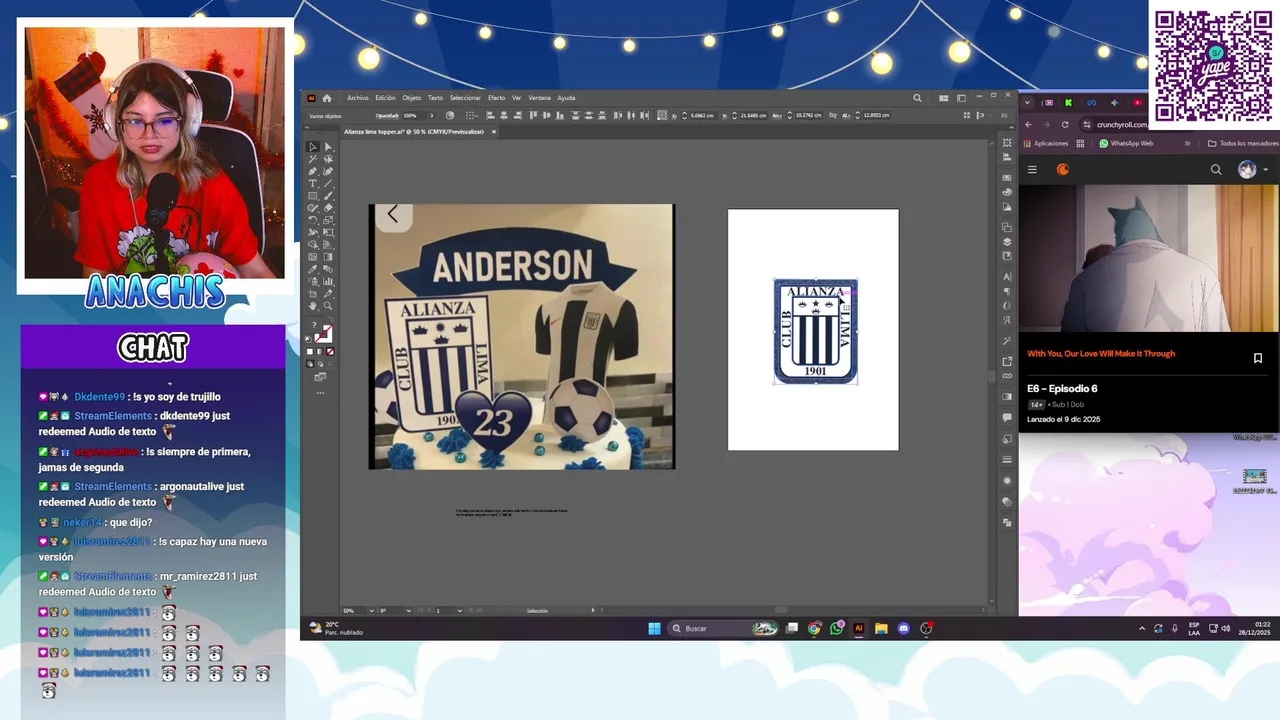1280x720 pixels.
Task: Select the Zoom tool
Action: click(x=328, y=306)
